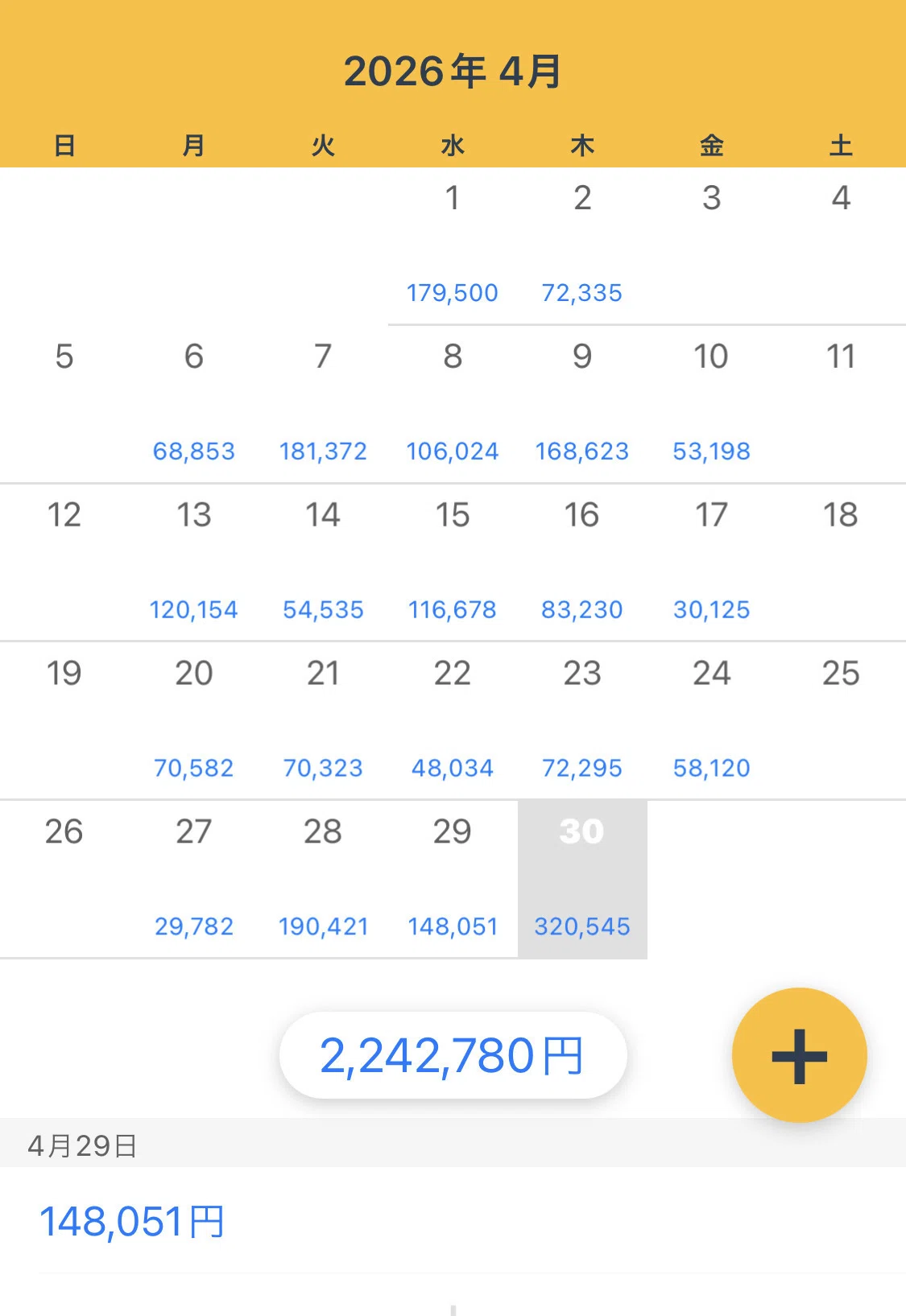Image resolution: width=906 pixels, height=1316 pixels.
Task: Choose April 1 showing 179,500
Action: 453,245
